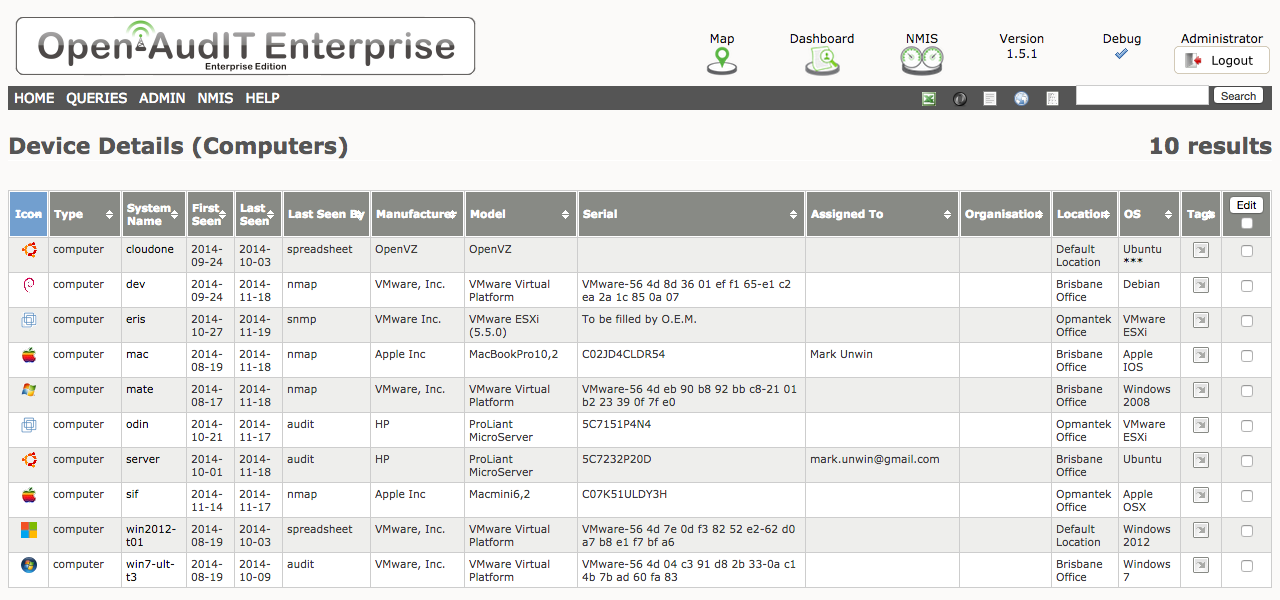The height and width of the screenshot is (600, 1280).
Task: Open the tags icon for cloudone
Action: pos(1201,250)
